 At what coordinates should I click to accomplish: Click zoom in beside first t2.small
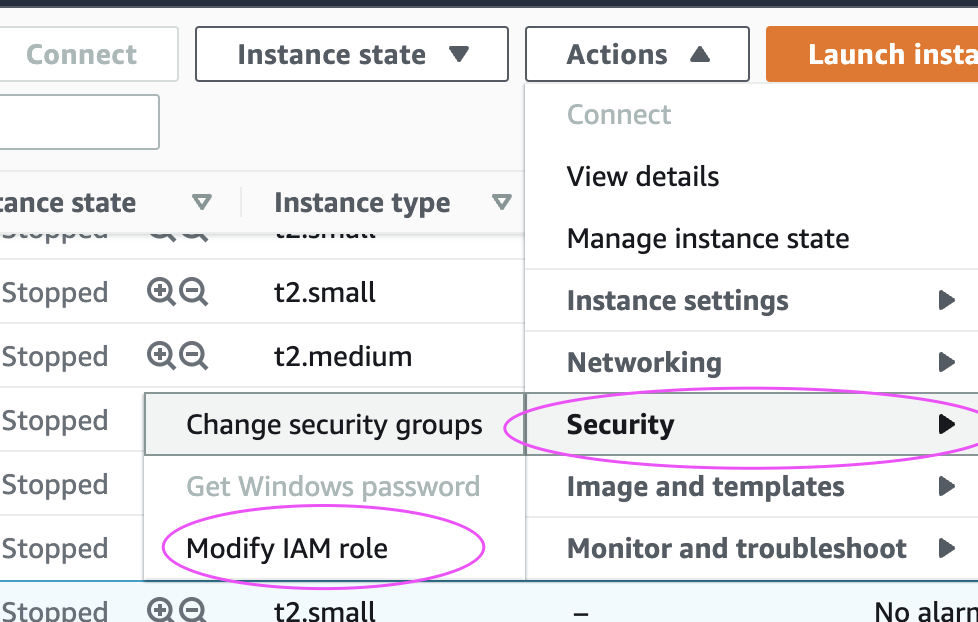[160, 292]
